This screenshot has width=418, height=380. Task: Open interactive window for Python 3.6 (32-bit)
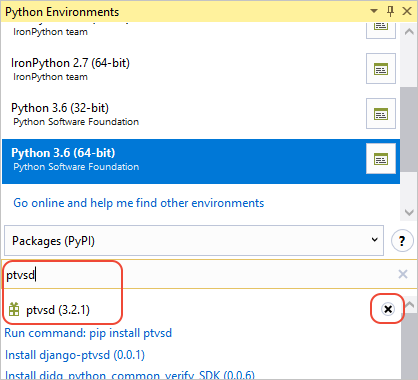coord(381,113)
